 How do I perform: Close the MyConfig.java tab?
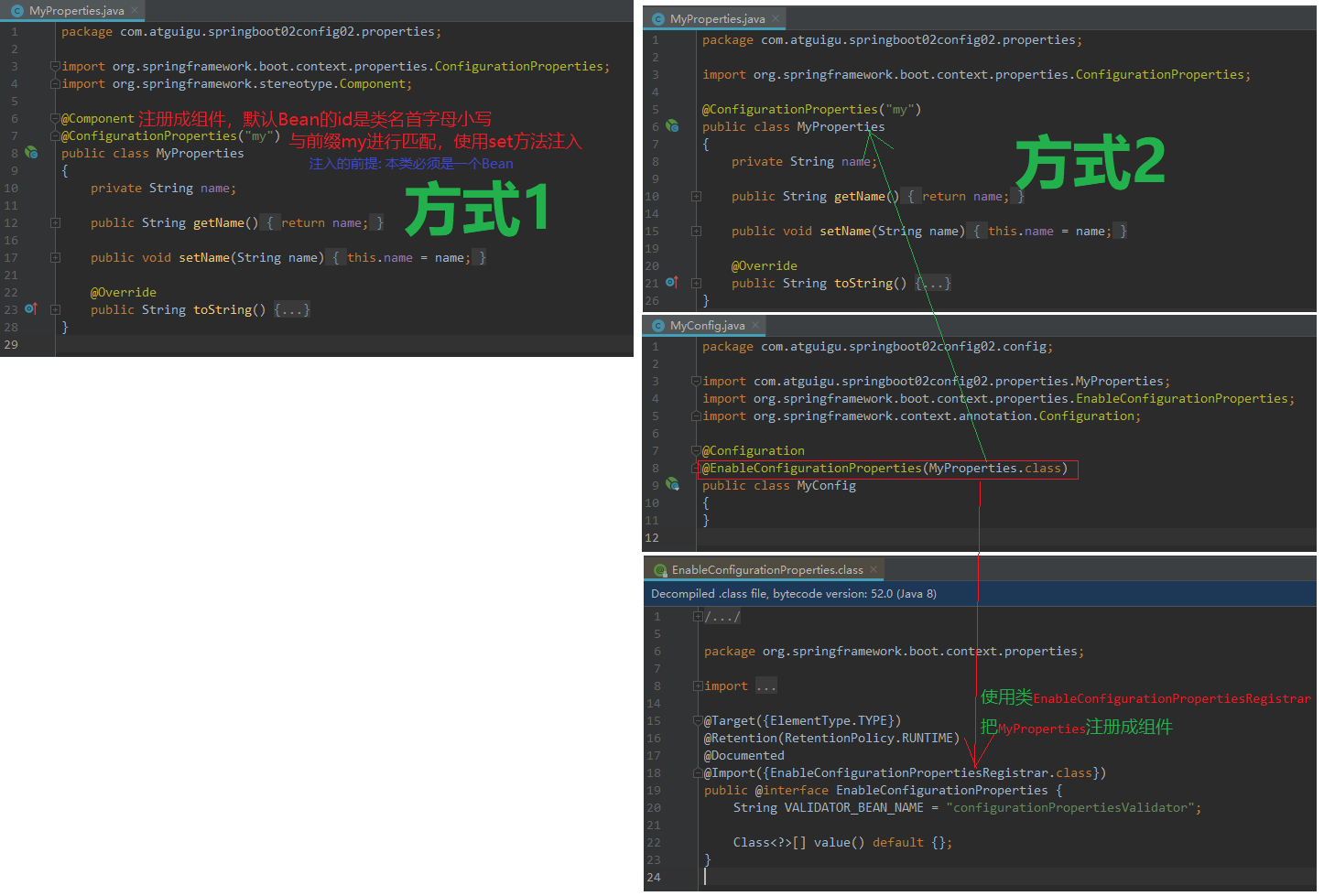click(x=755, y=326)
